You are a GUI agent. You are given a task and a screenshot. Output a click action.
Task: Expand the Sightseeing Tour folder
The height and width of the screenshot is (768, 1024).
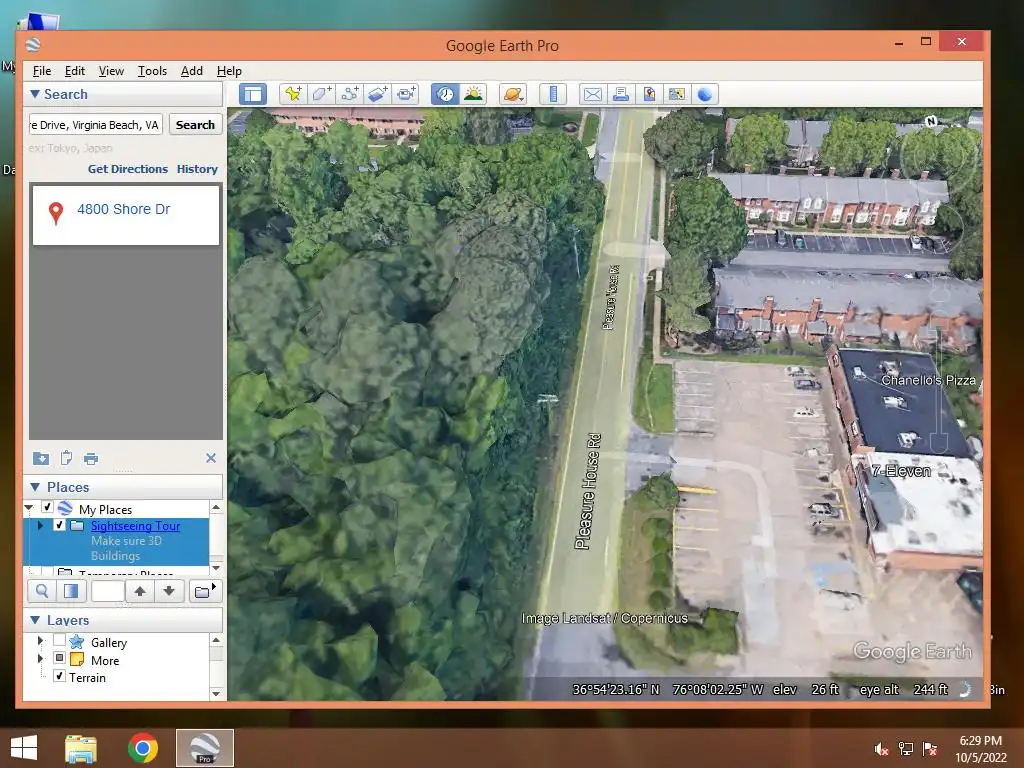[40, 525]
